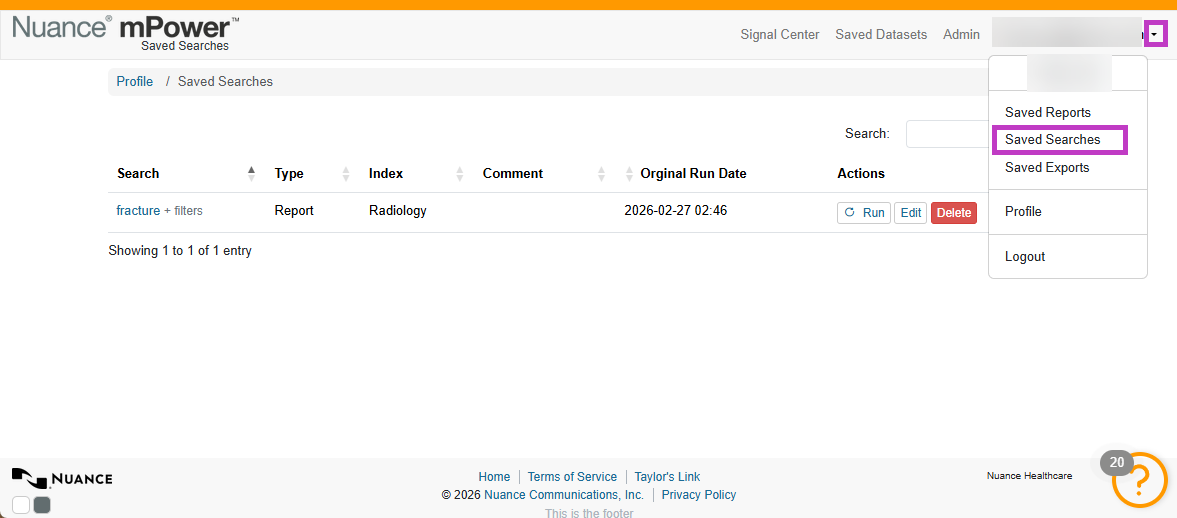
Task: Sort by Orginal Run Date column
Action: click(x=722, y=173)
